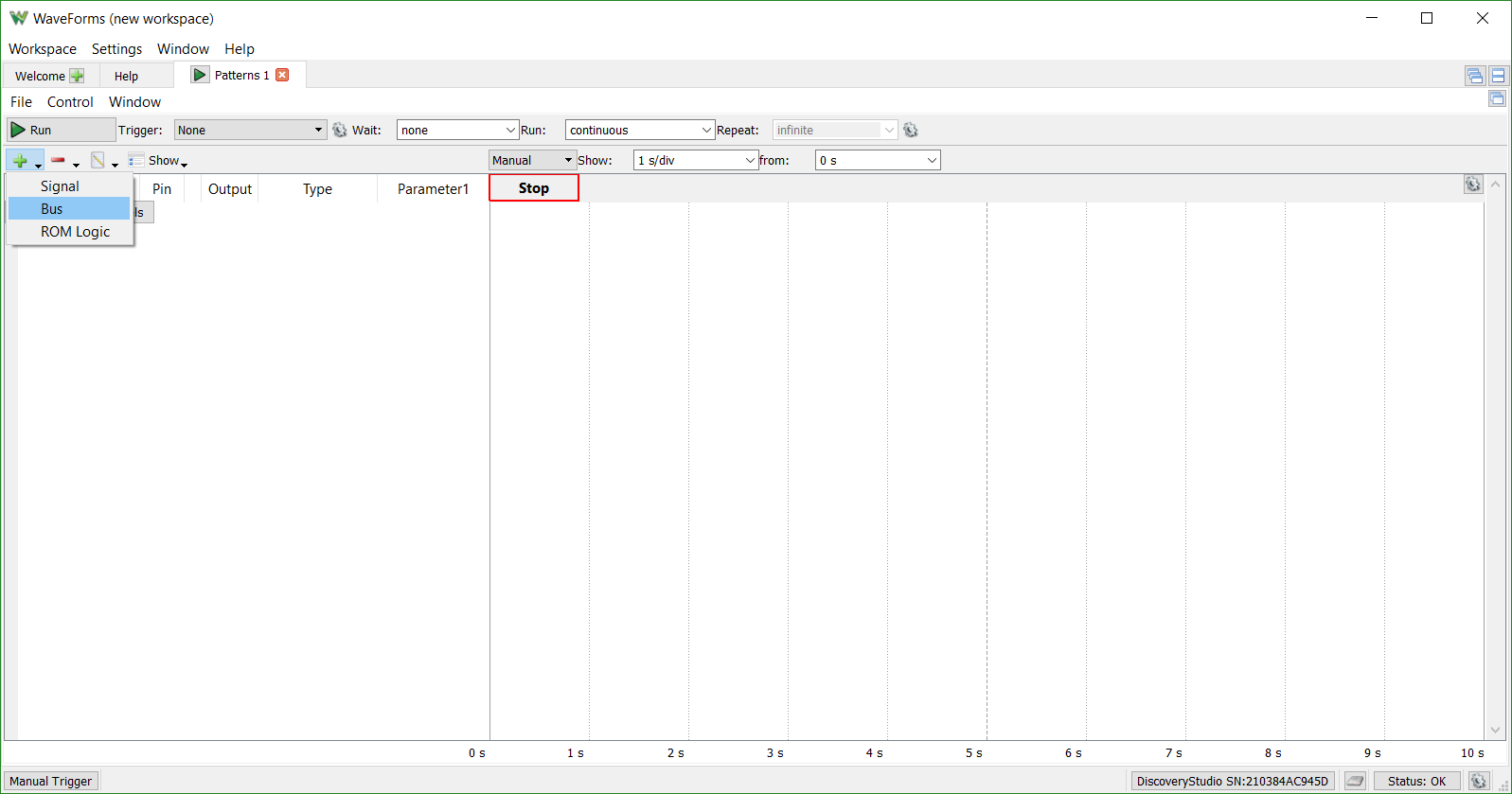
Task: Open the Patterns Control menu
Action: pos(70,102)
